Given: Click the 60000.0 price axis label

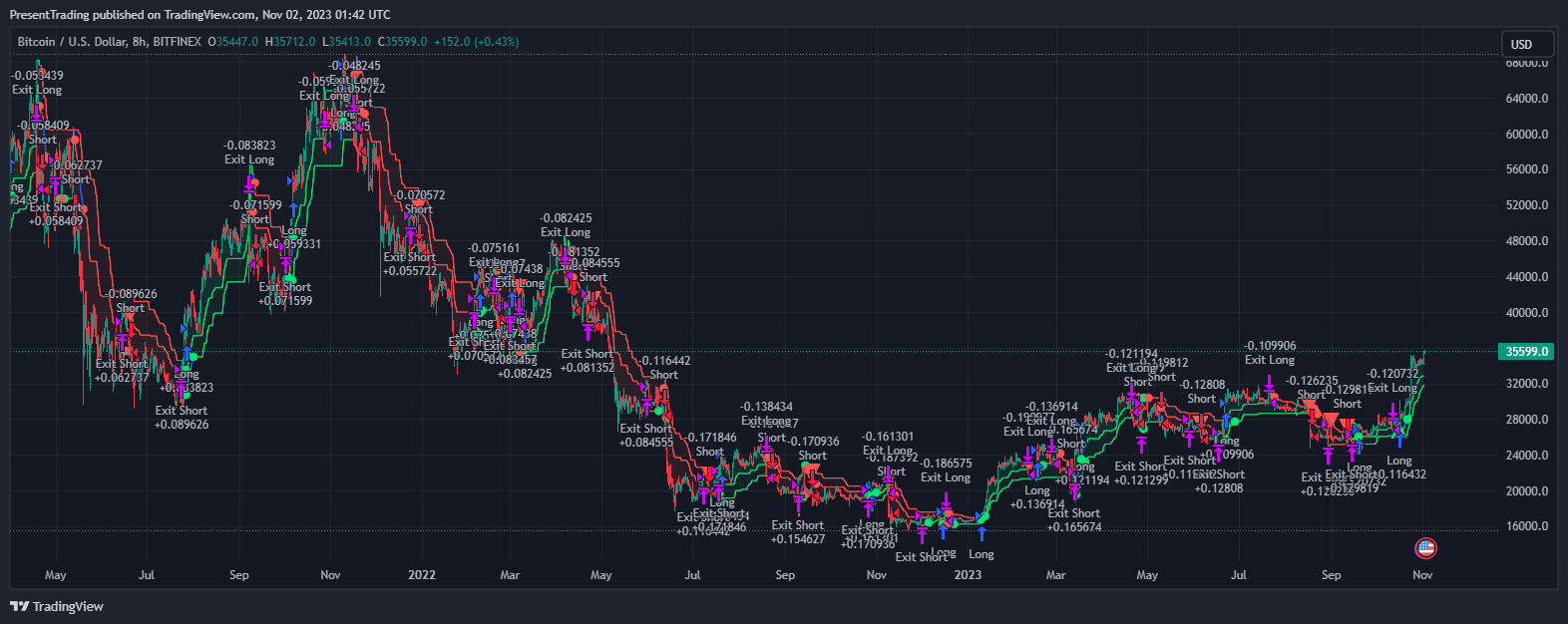Looking at the screenshot, I should (1526, 135).
